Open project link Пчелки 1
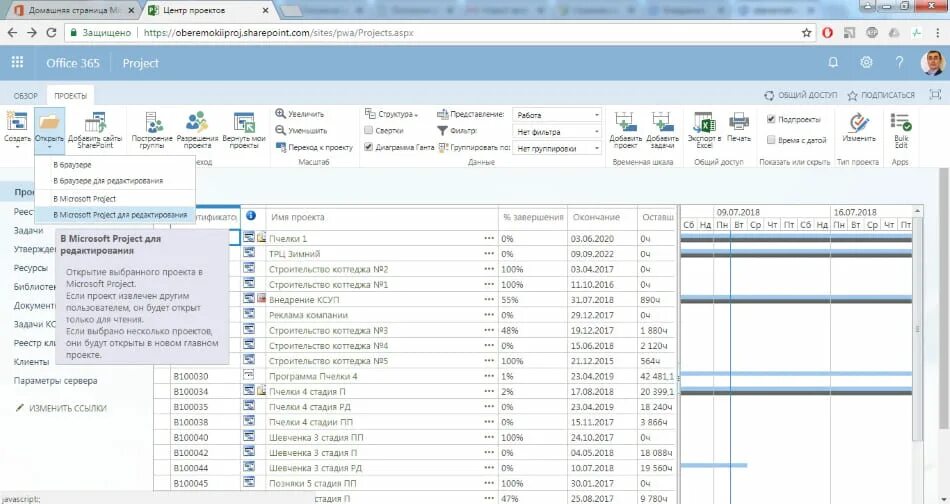 click(288, 239)
